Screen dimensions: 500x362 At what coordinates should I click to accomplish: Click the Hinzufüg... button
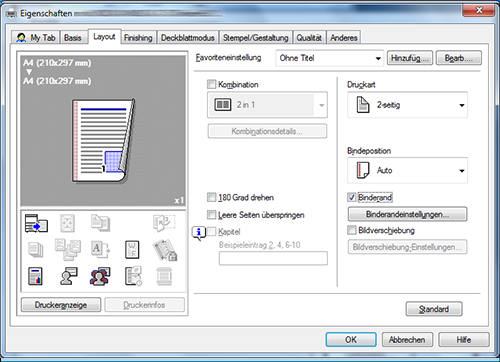pyautogui.click(x=410, y=58)
